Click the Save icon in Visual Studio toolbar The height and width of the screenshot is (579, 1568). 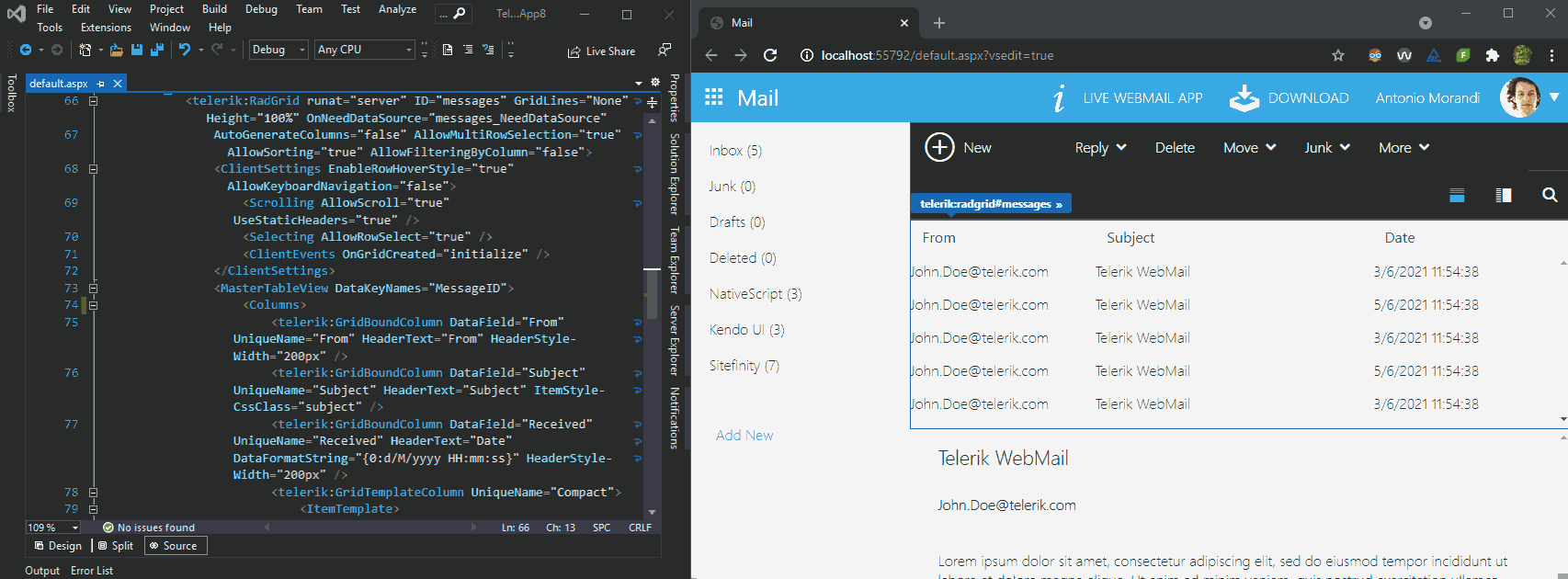tap(137, 50)
